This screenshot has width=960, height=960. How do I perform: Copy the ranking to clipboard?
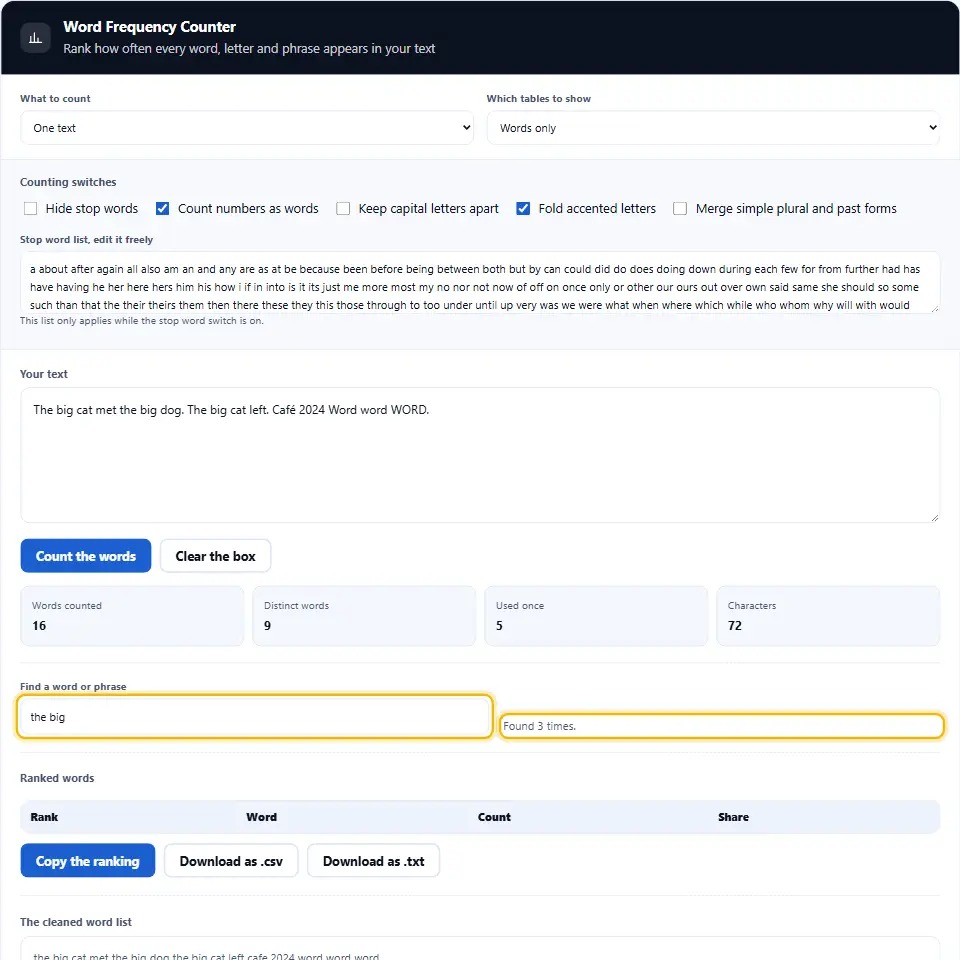click(x=88, y=861)
